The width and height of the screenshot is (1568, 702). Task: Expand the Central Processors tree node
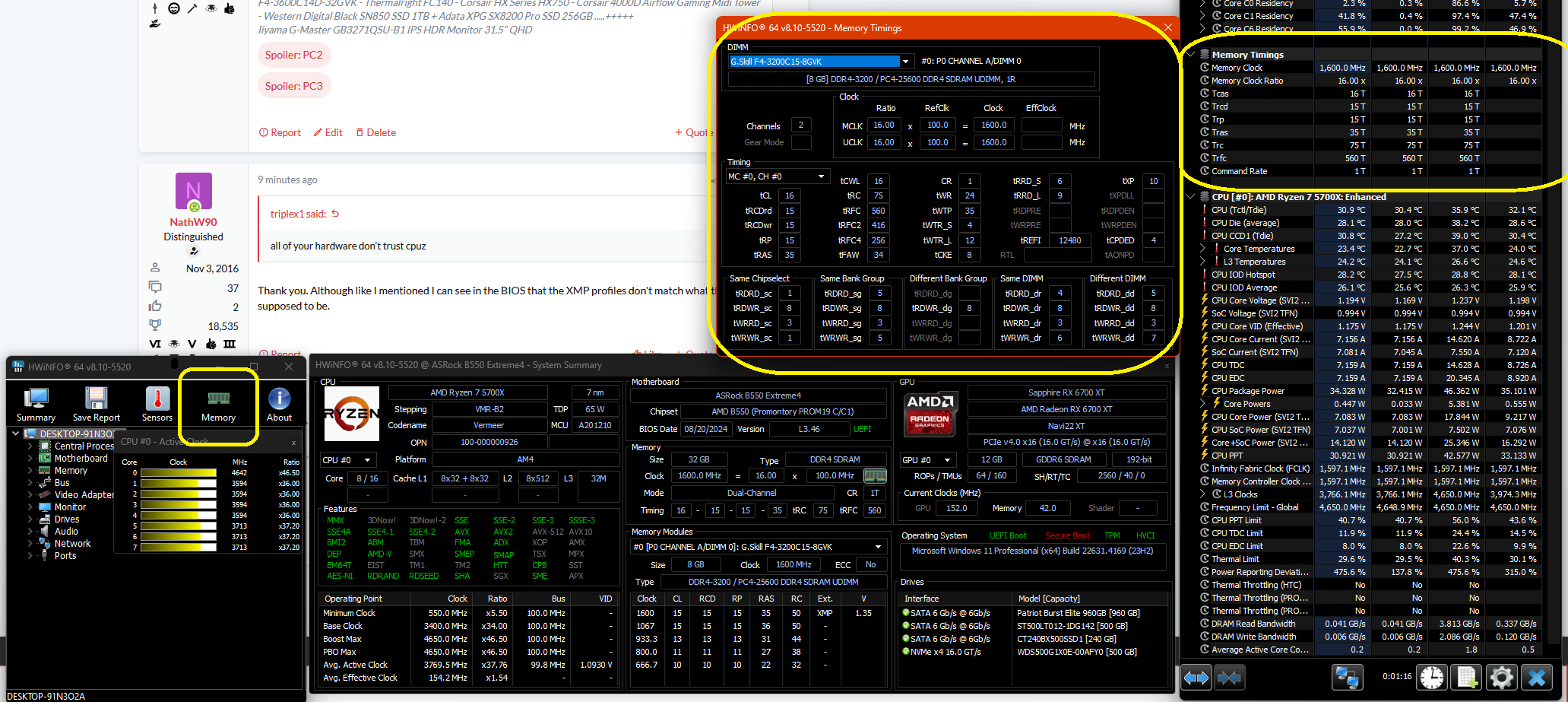point(30,446)
